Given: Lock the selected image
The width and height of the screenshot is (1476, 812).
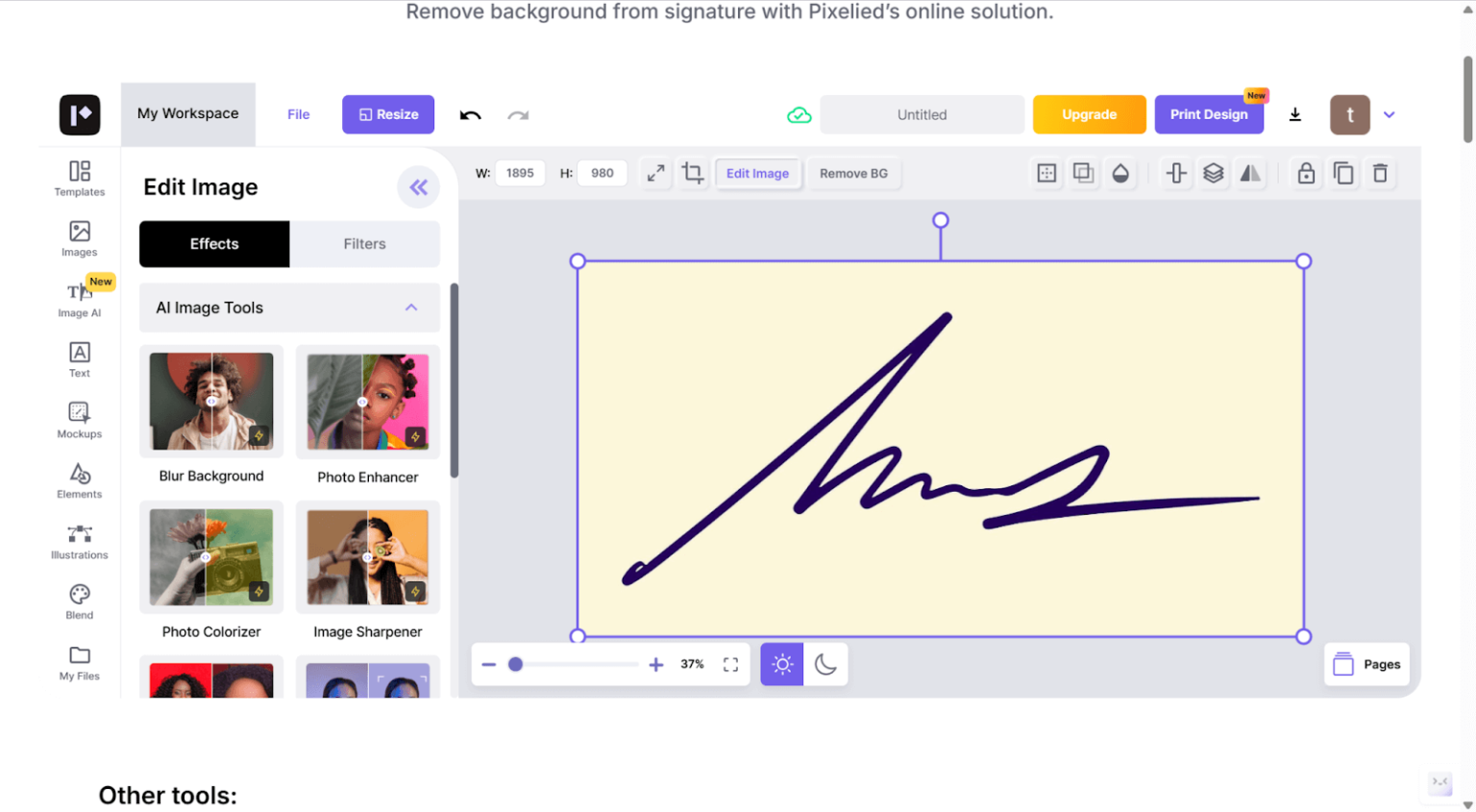Looking at the screenshot, I should (1306, 173).
